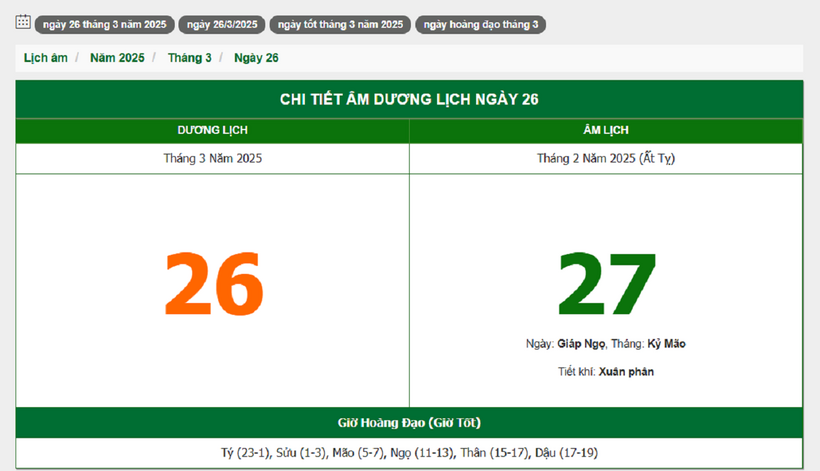Screen dimensions: 820x471
Task: Click the "DƯƠNG LỊCH" column header
Action: point(213,131)
